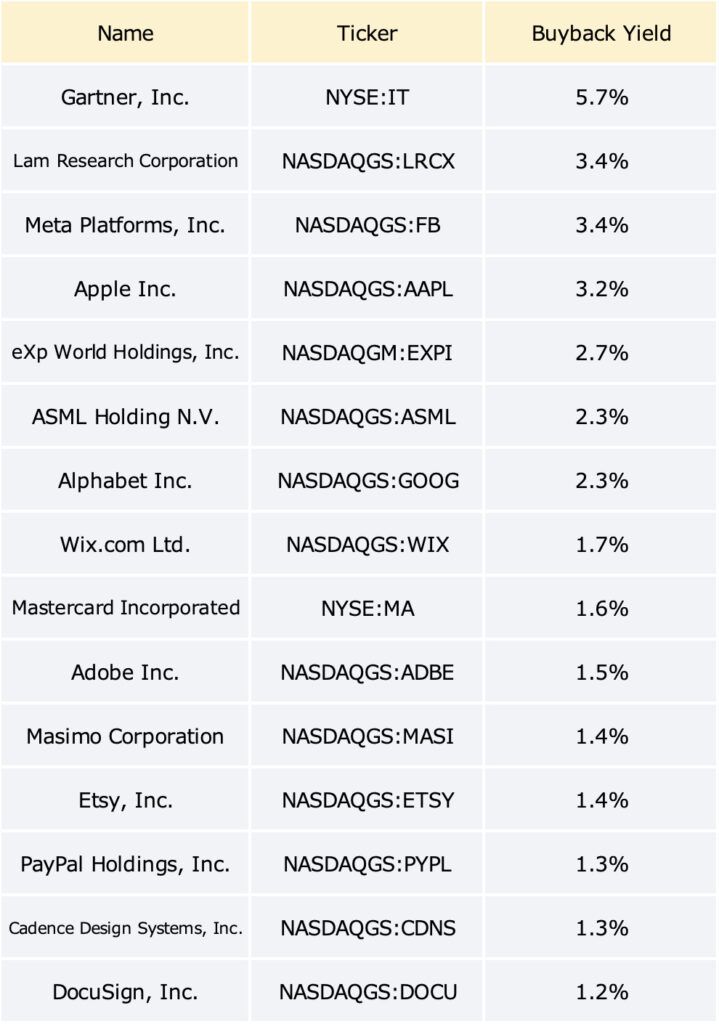The width and height of the screenshot is (719, 1024).
Task: Click the Buyback Yield column header
Action: coord(601,33)
